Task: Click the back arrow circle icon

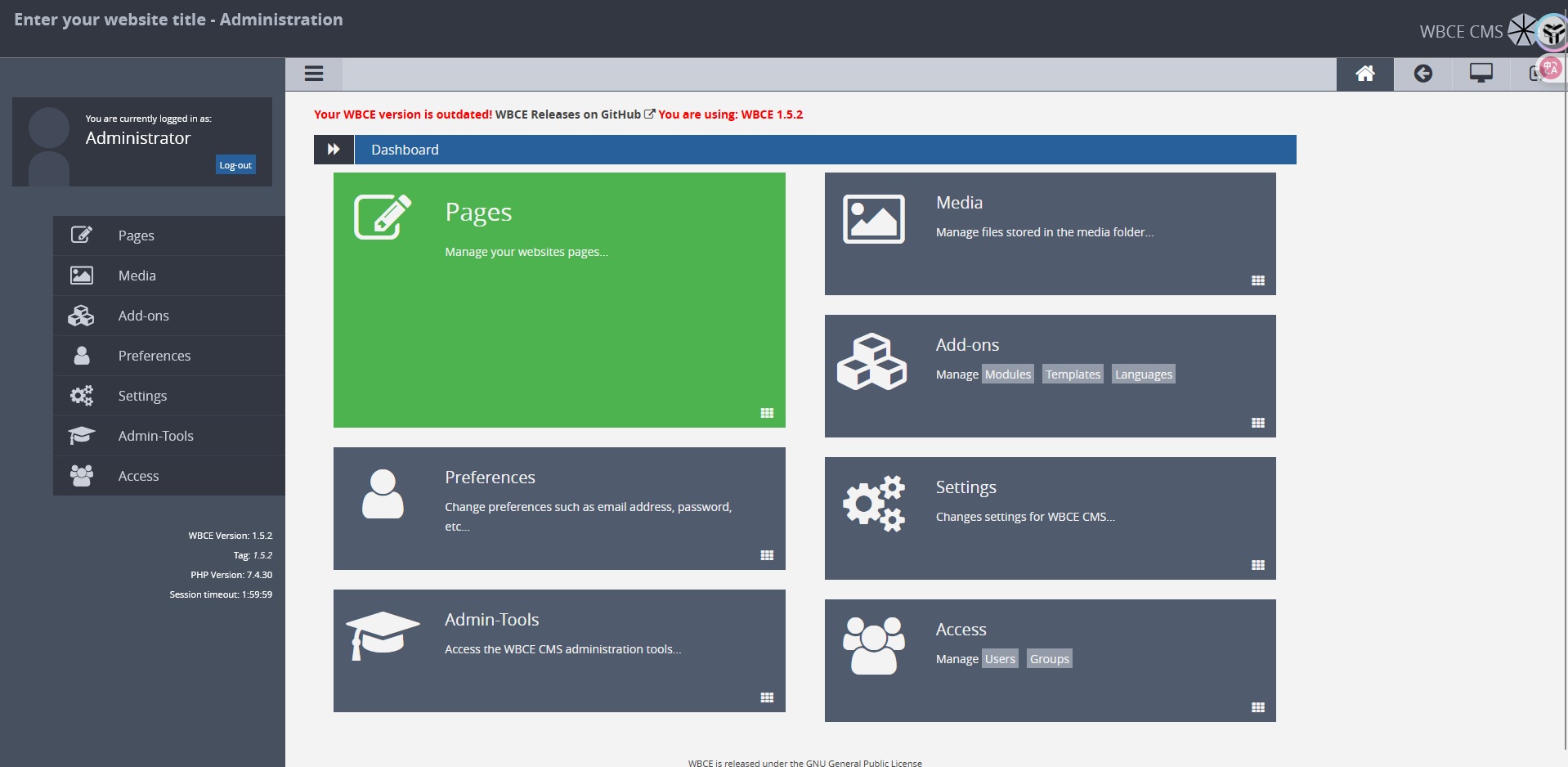Action: coord(1422,74)
